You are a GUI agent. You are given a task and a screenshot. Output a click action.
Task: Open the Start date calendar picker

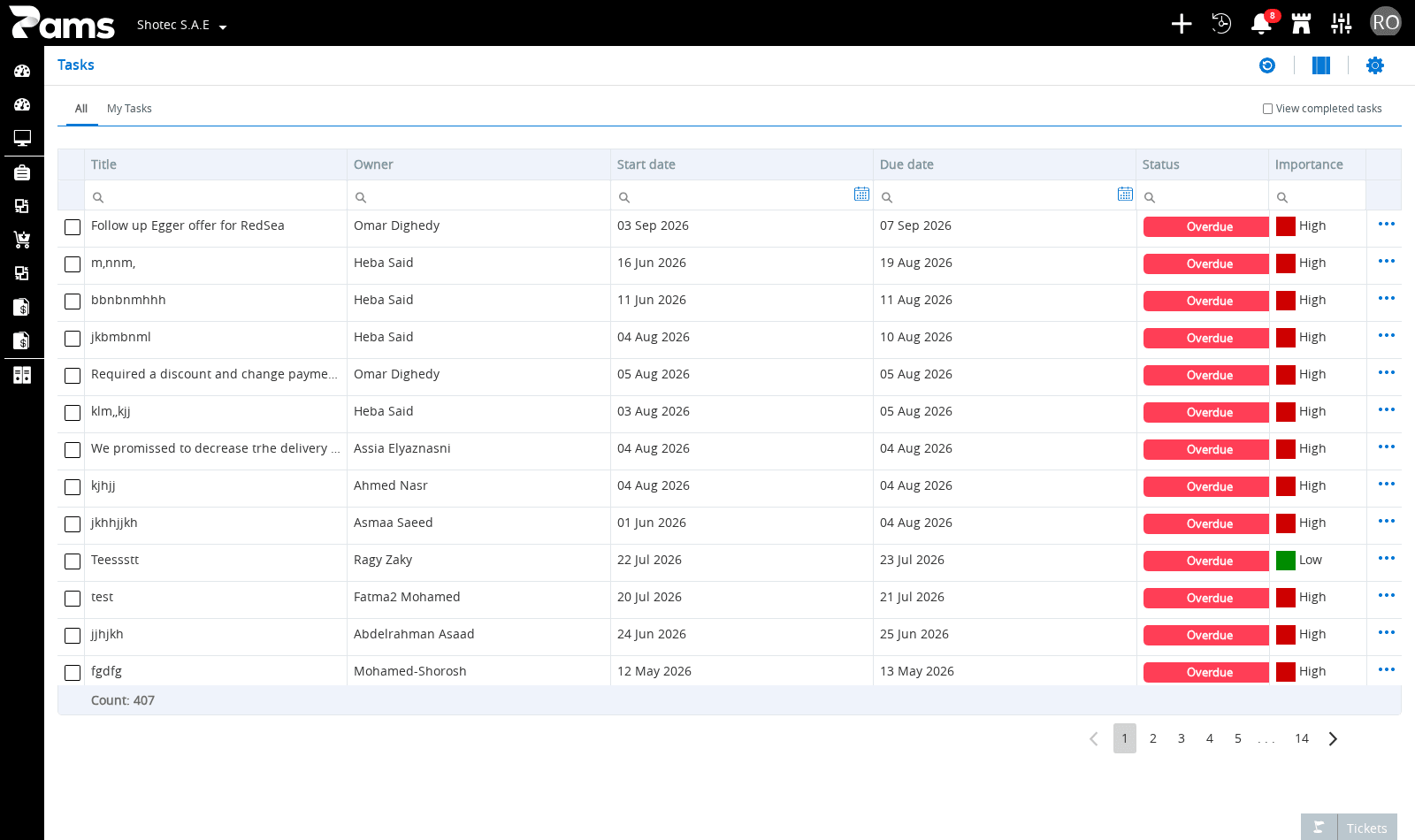tap(861, 194)
